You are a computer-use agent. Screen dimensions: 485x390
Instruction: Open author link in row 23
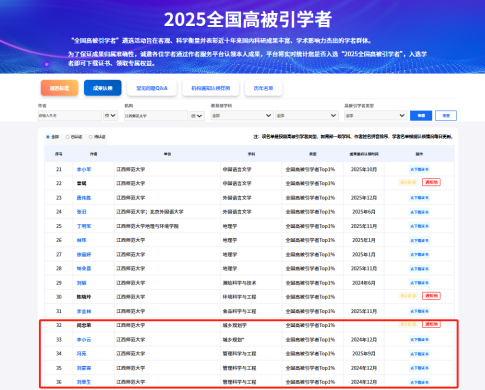tap(84, 198)
